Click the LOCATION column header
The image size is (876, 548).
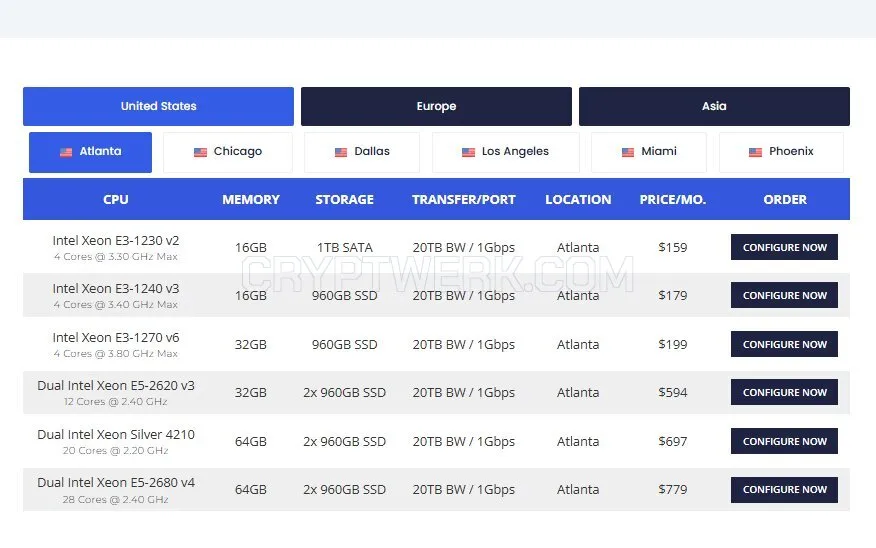pyautogui.click(x=578, y=199)
